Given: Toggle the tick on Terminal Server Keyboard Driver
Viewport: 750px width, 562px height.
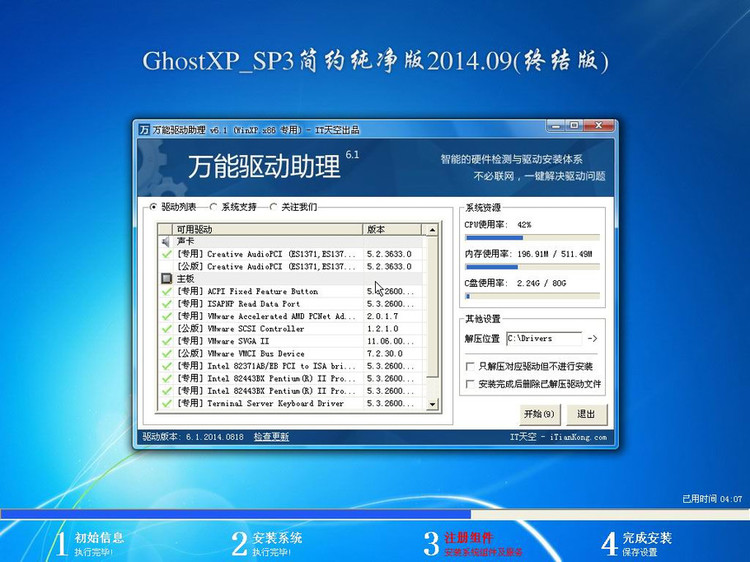Looking at the screenshot, I should click(166, 403).
